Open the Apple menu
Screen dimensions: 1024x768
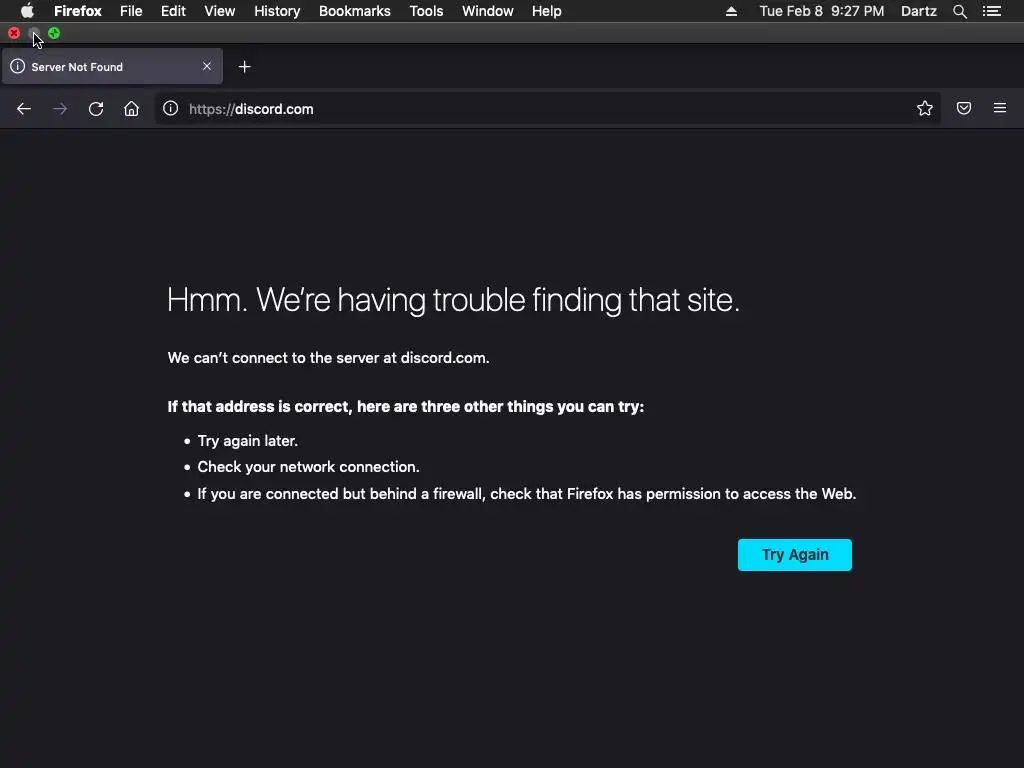[27, 11]
